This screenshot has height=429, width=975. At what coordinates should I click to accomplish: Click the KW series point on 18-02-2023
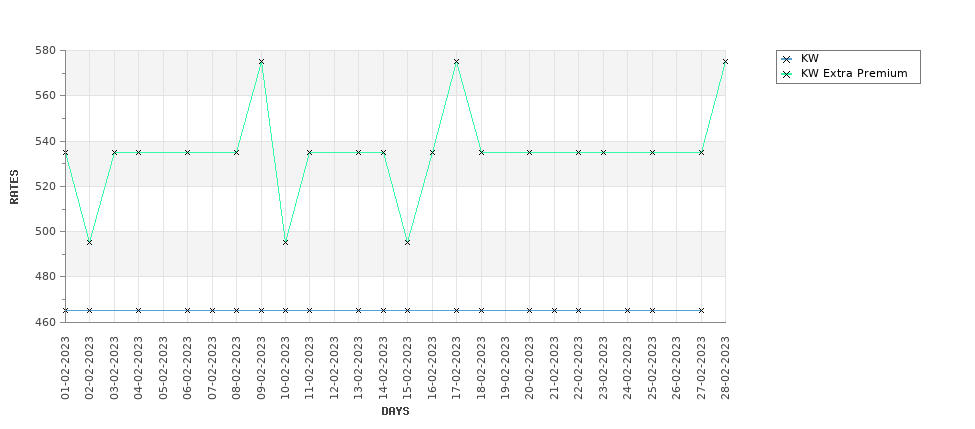click(481, 310)
